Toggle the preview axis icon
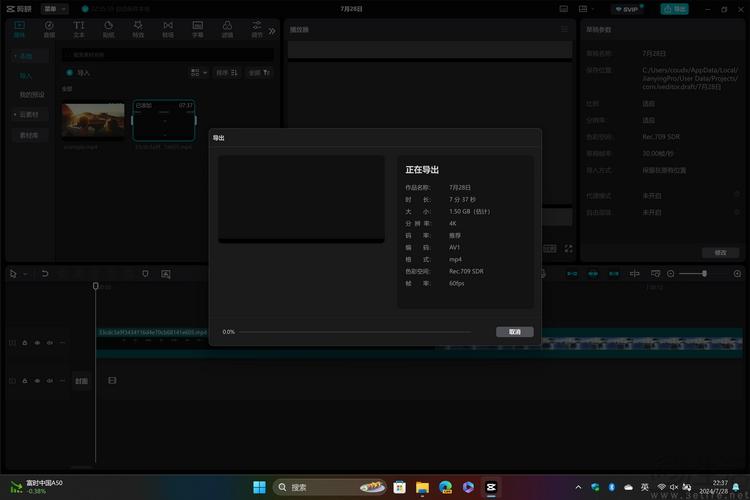This screenshot has height=500, width=750. tap(635, 274)
